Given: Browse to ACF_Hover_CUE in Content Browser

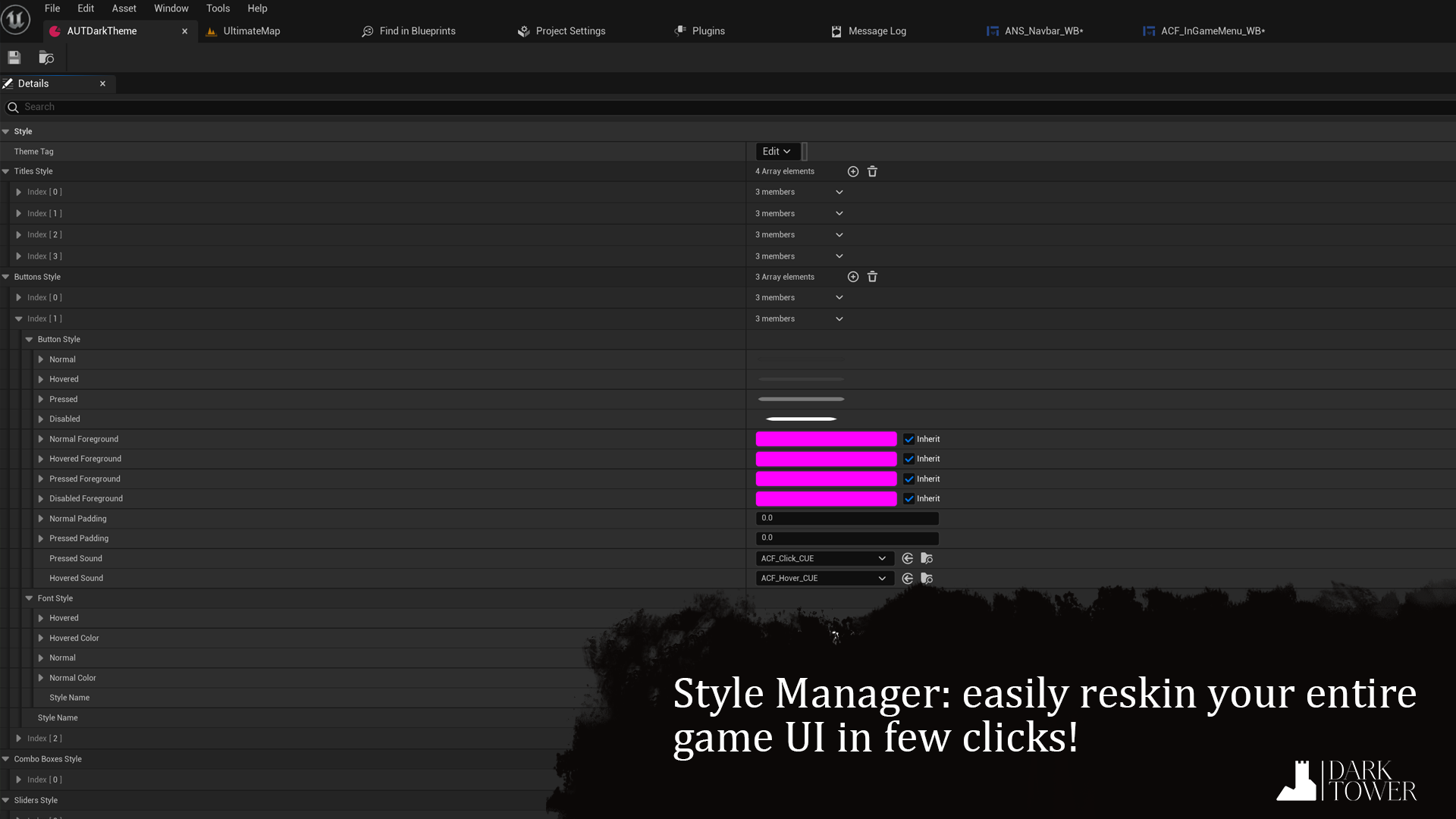Looking at the screenshot, I should click(x=927, y=578).
